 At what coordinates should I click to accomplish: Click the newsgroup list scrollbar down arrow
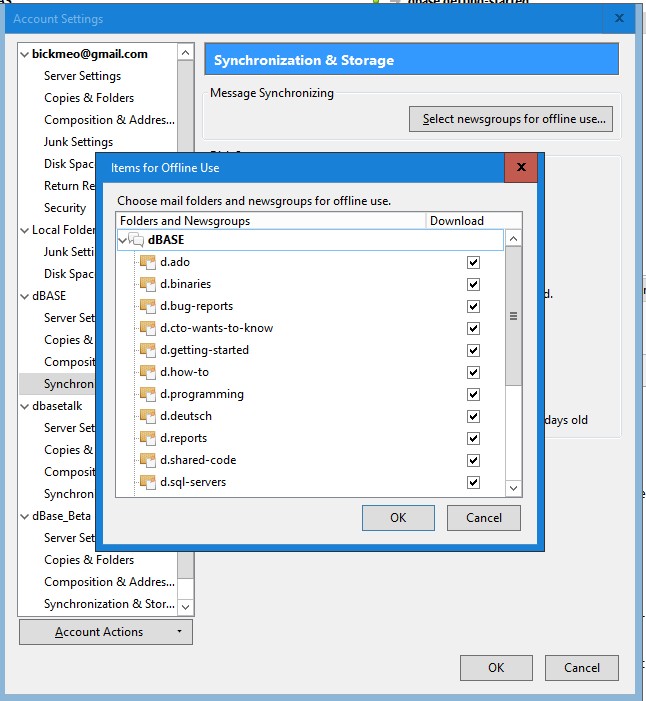tap(513, 487)
